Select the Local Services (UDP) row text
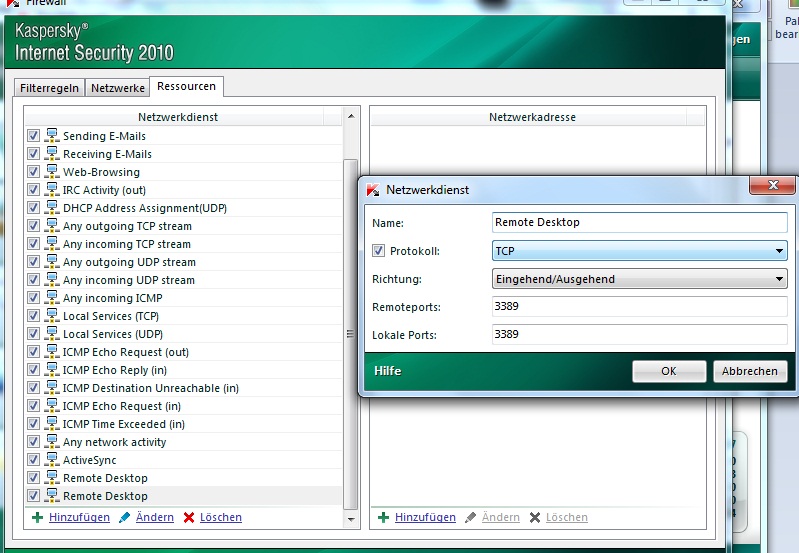The image size is (799, 553). (x=113, y=334)
